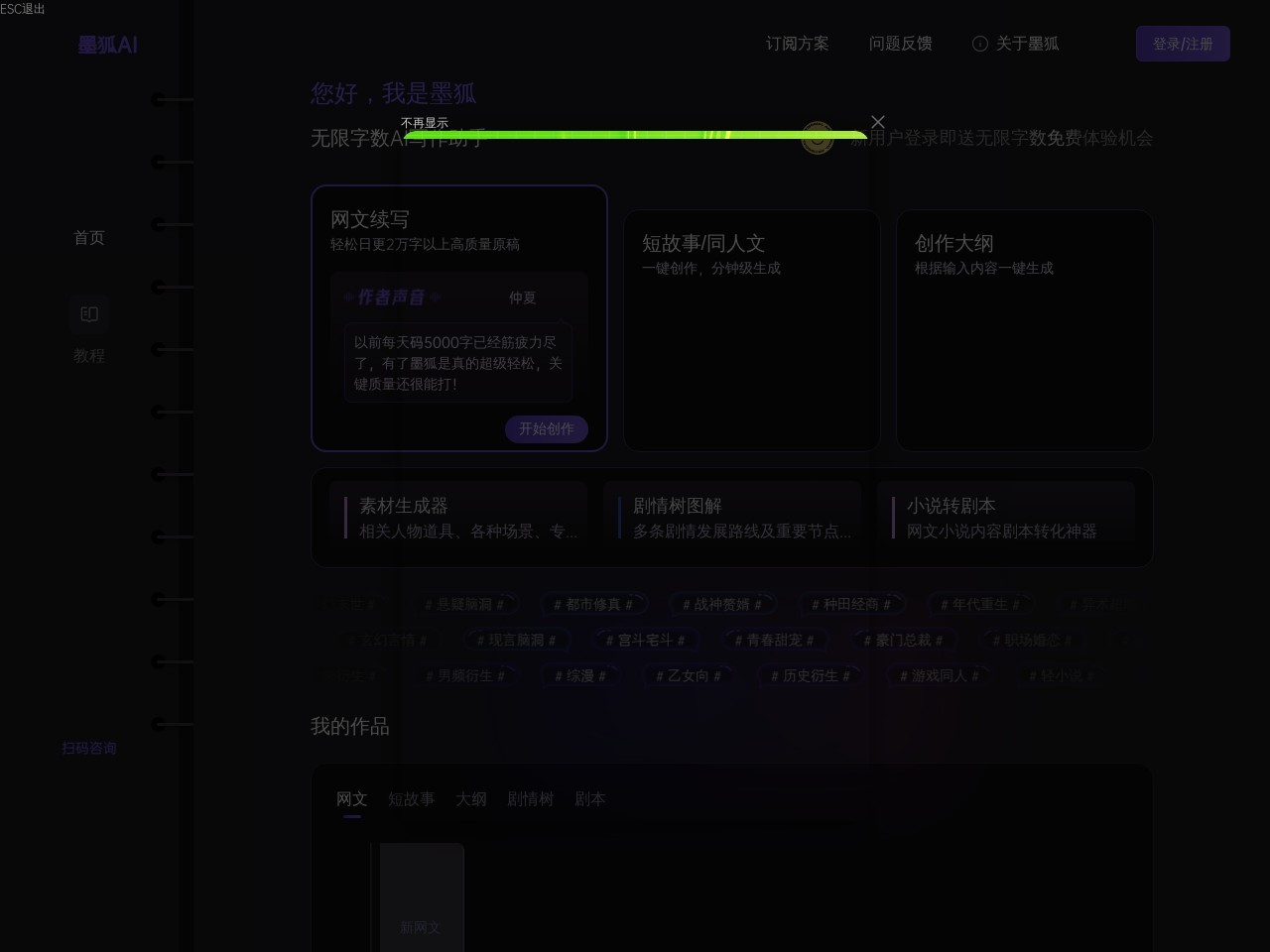The image size is (1270, 952).
Task: Click the 开始创作 button
Action: [547, 429]
